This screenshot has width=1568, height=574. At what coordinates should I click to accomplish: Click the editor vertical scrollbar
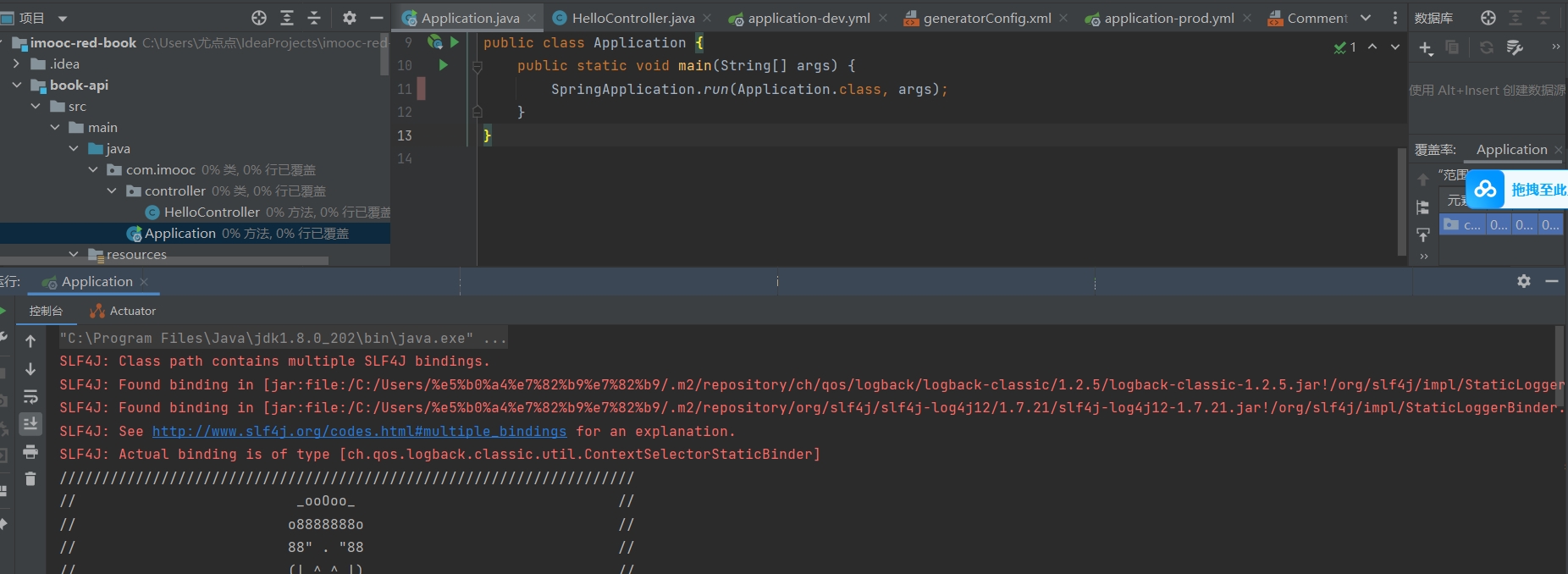point(1402,201)
